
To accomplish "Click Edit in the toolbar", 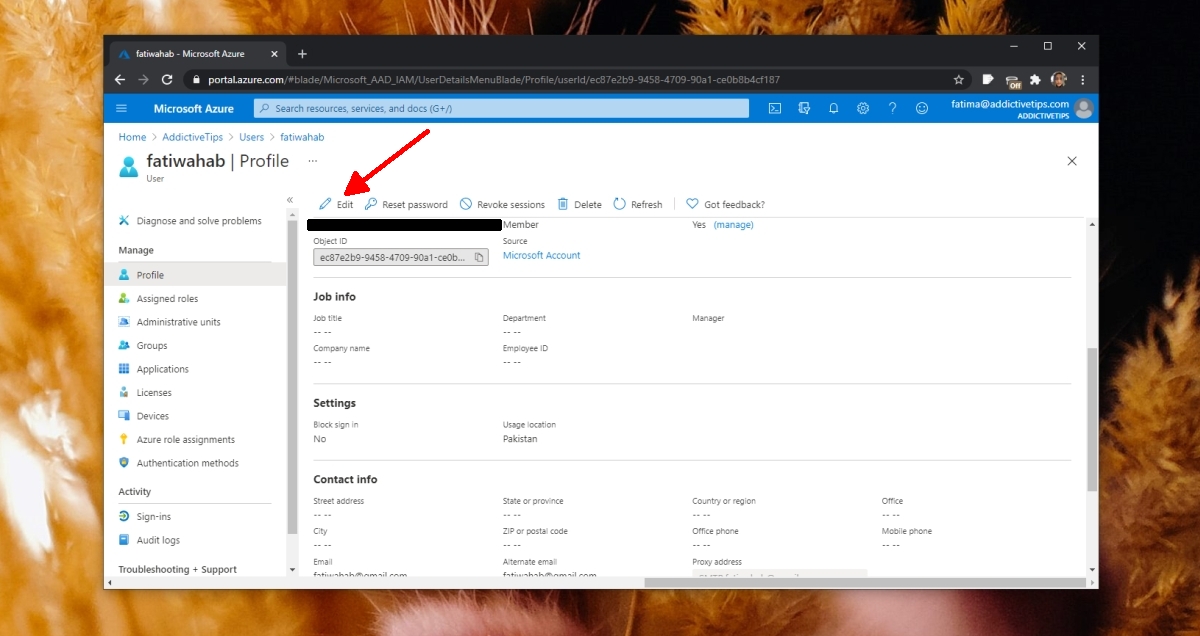I will 336,204.
